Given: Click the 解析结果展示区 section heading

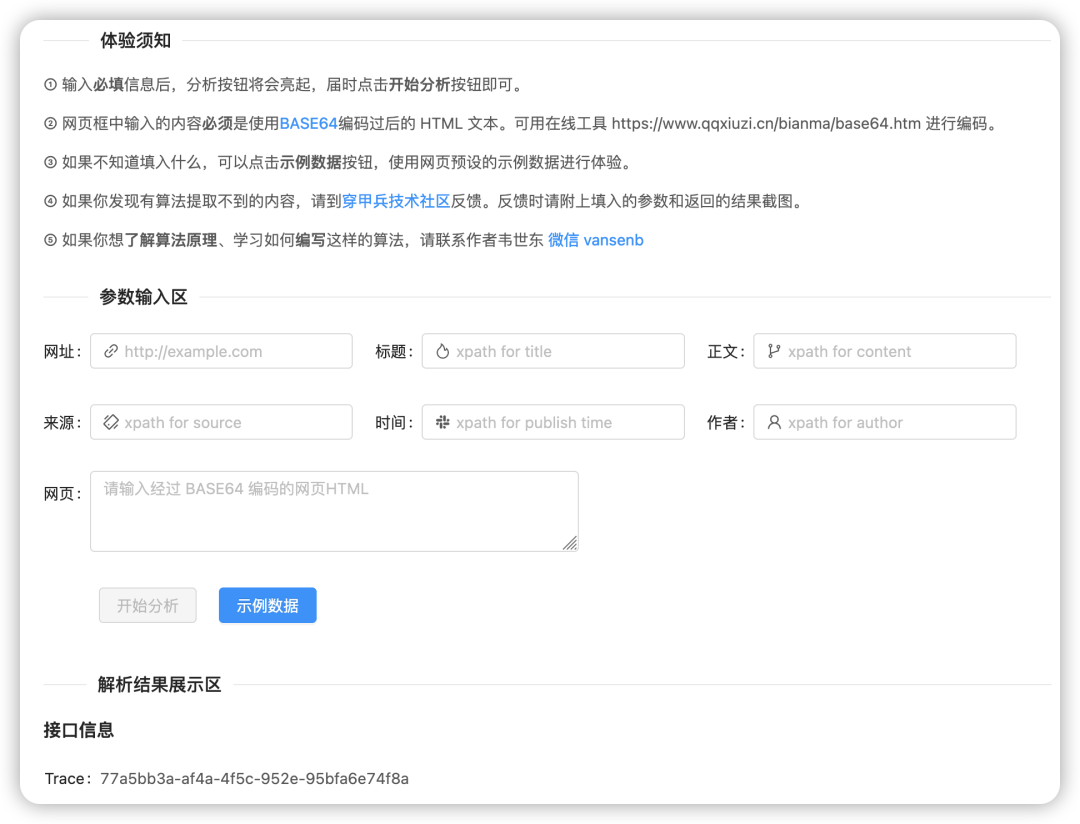Looking at the screenshot, I should click(159, 685).
